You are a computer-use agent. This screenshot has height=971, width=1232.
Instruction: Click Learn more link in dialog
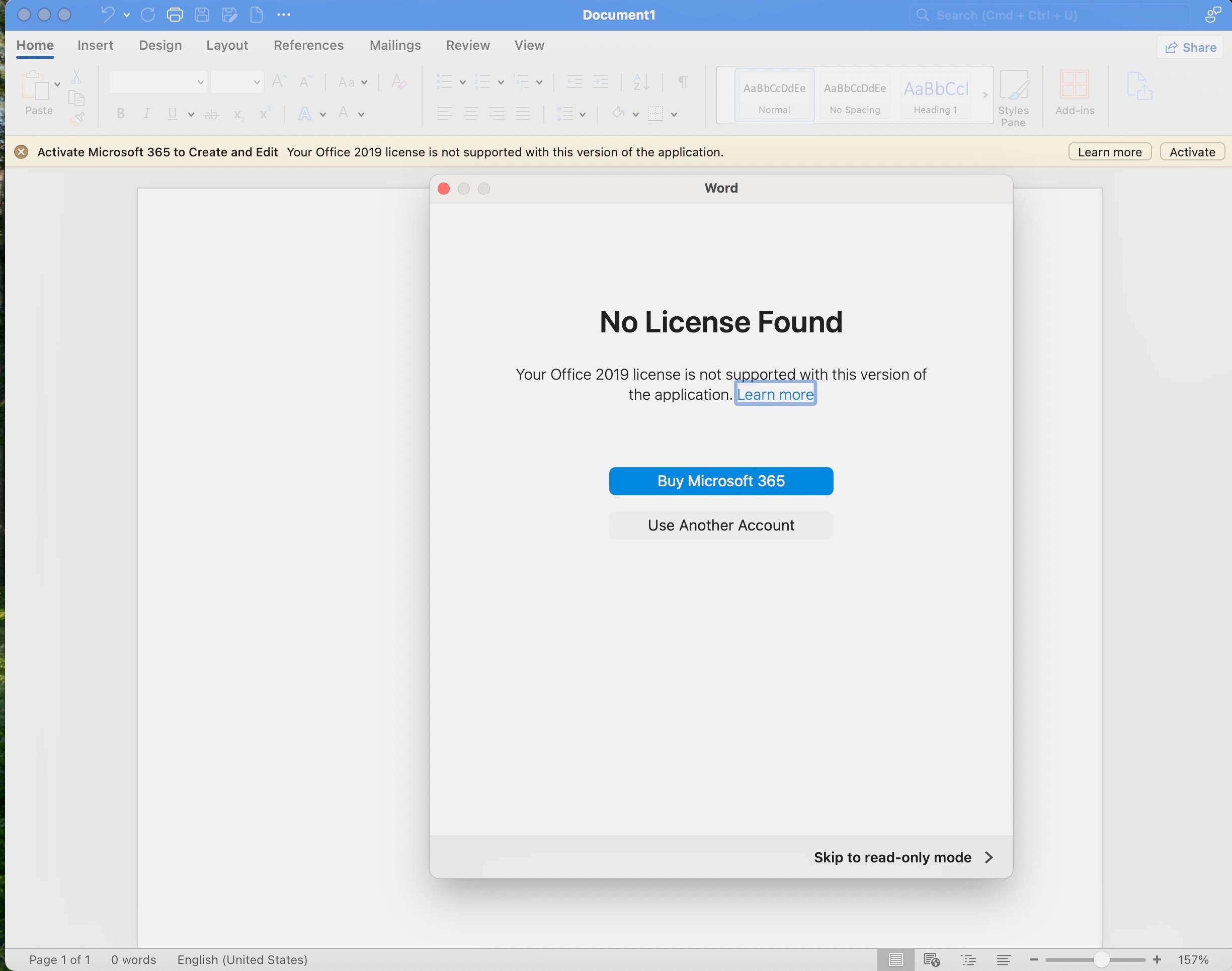pos(775,394)
